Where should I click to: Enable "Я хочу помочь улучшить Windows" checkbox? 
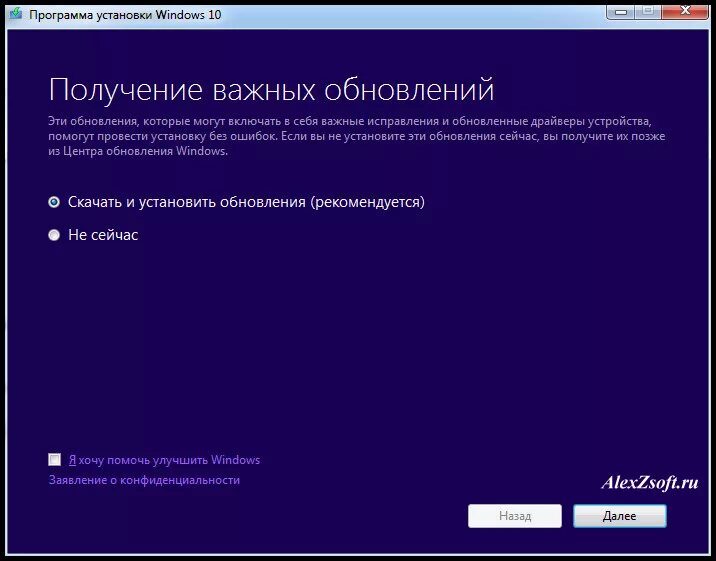click(x=54, y=460)
